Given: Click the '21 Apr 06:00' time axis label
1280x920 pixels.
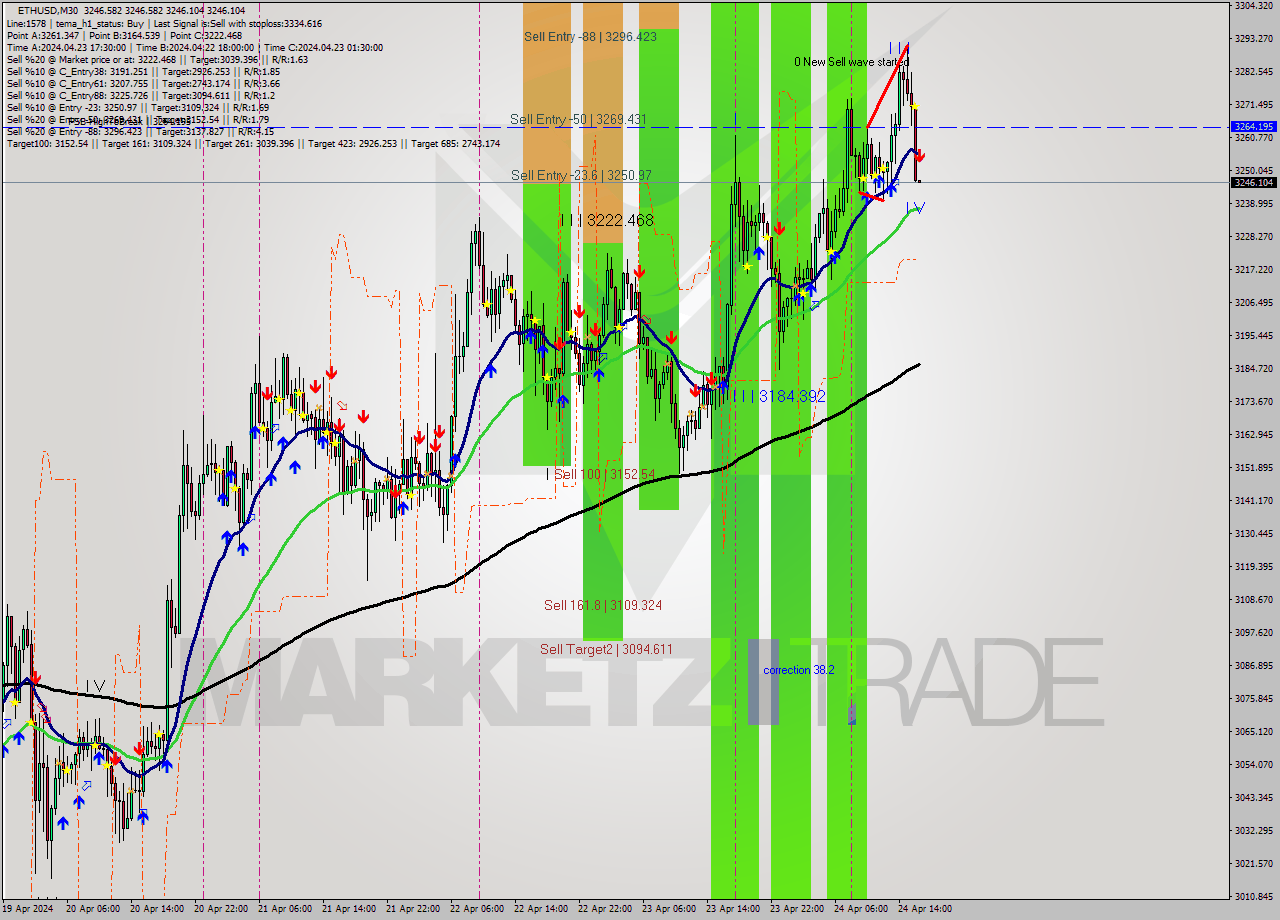Looking at the screenshot, I should coord(287,909).
